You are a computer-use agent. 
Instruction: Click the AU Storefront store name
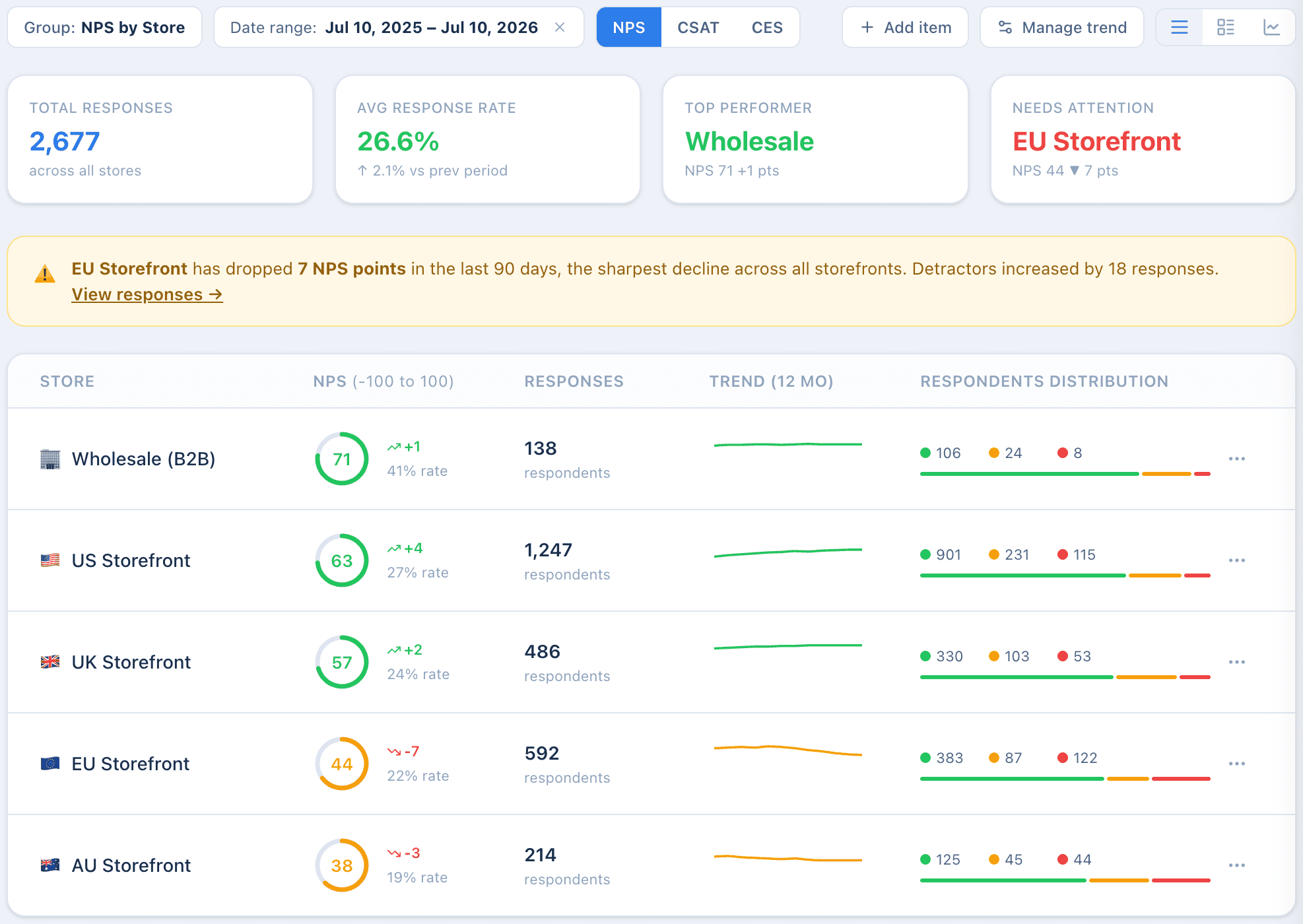tap(131, 865)
